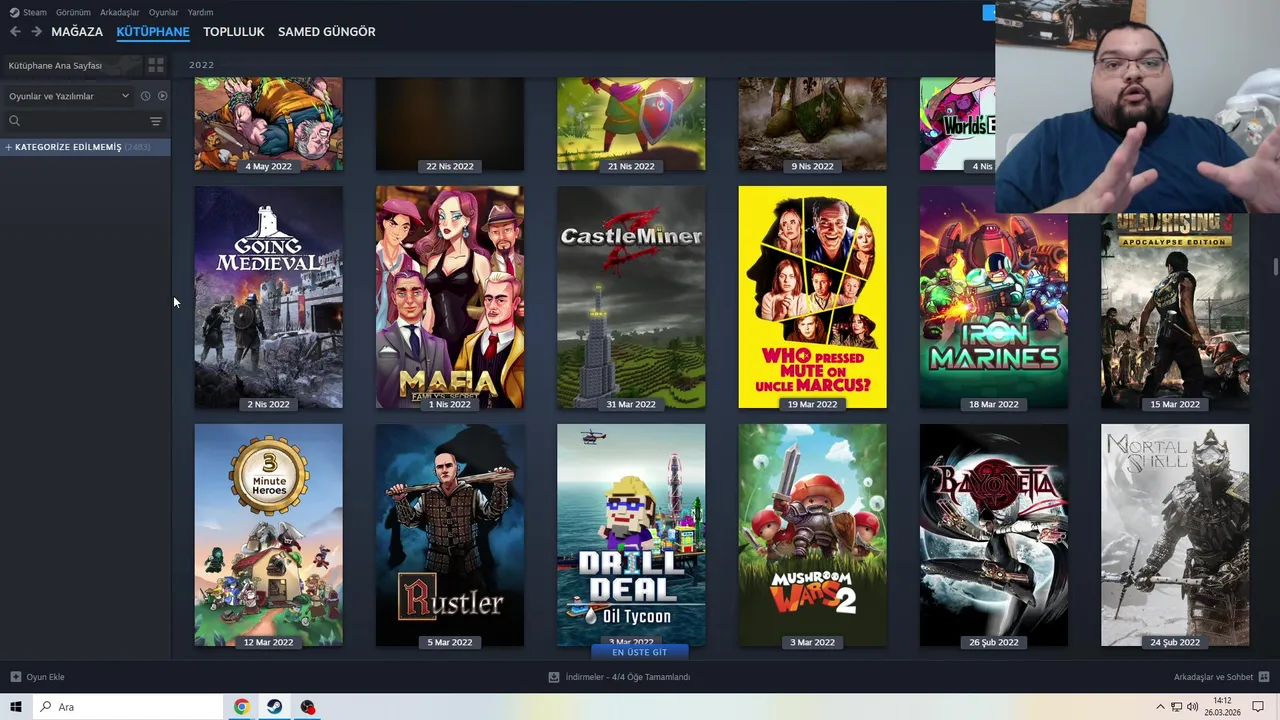The image size is (1280, 720).
Task: Click the library vertical scrollbar
Action: [x=1275, y=267]
